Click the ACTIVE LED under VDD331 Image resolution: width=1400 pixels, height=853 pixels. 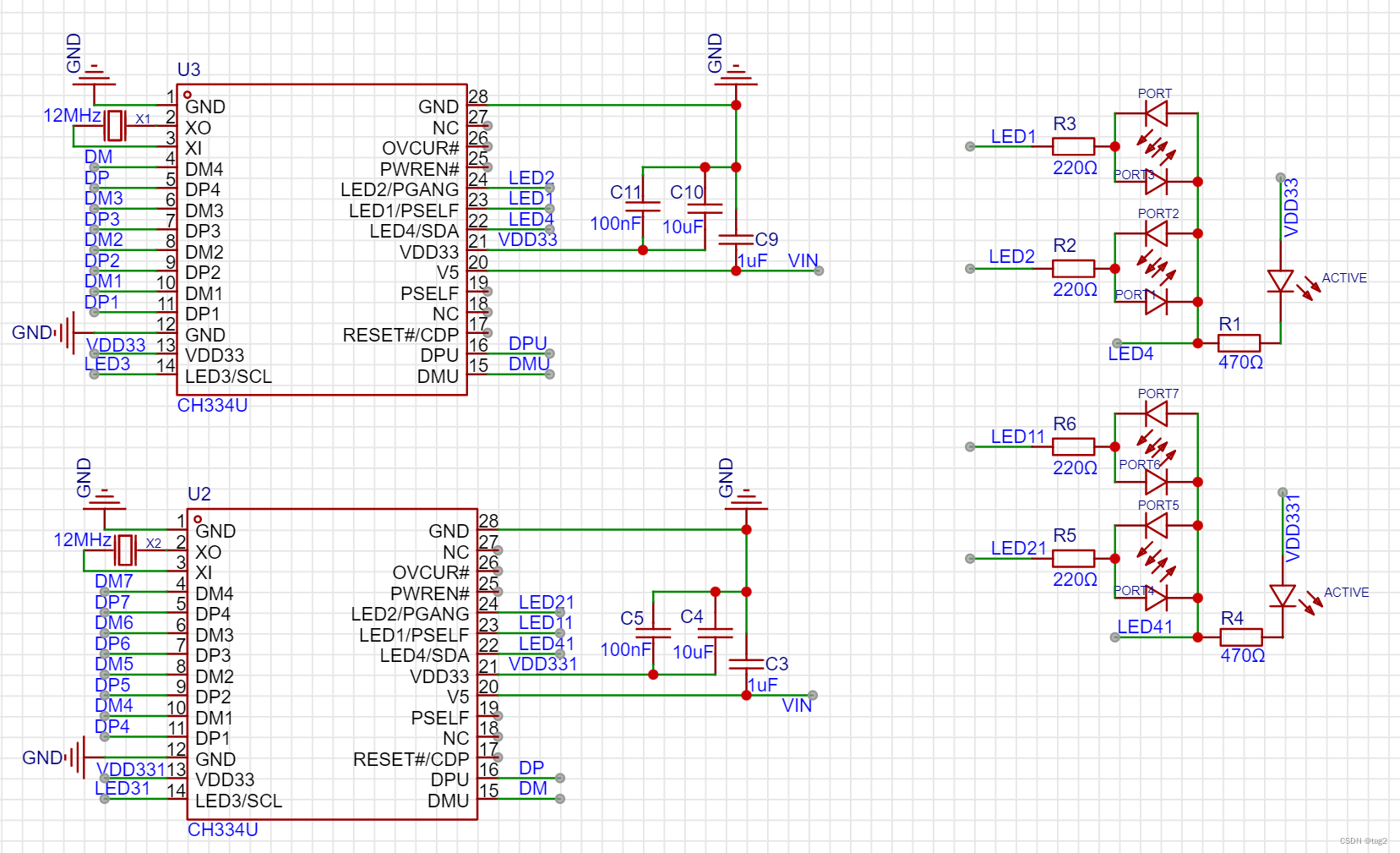pos(1283,597)
